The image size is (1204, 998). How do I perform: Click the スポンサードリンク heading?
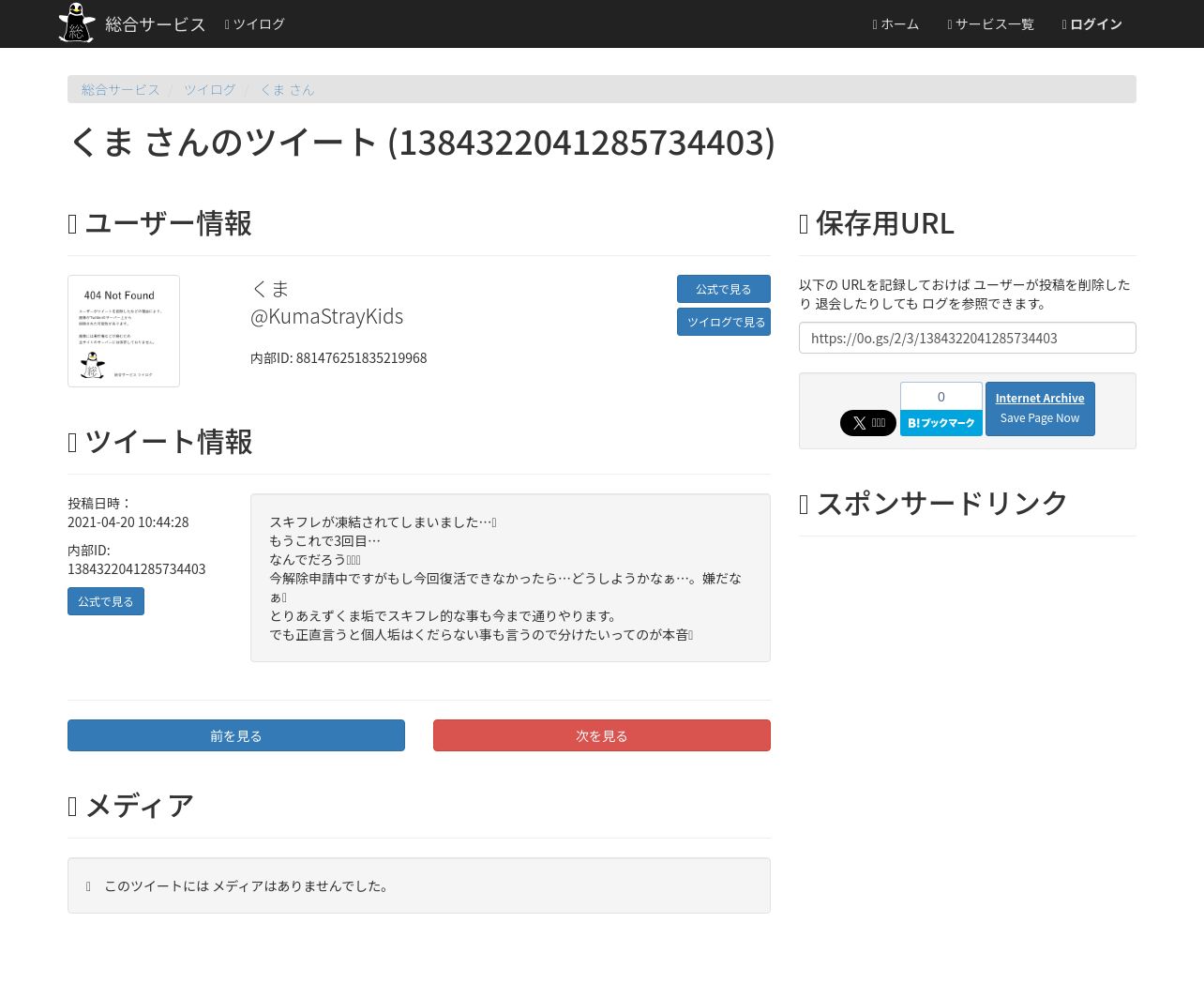[x=933, y=503]
